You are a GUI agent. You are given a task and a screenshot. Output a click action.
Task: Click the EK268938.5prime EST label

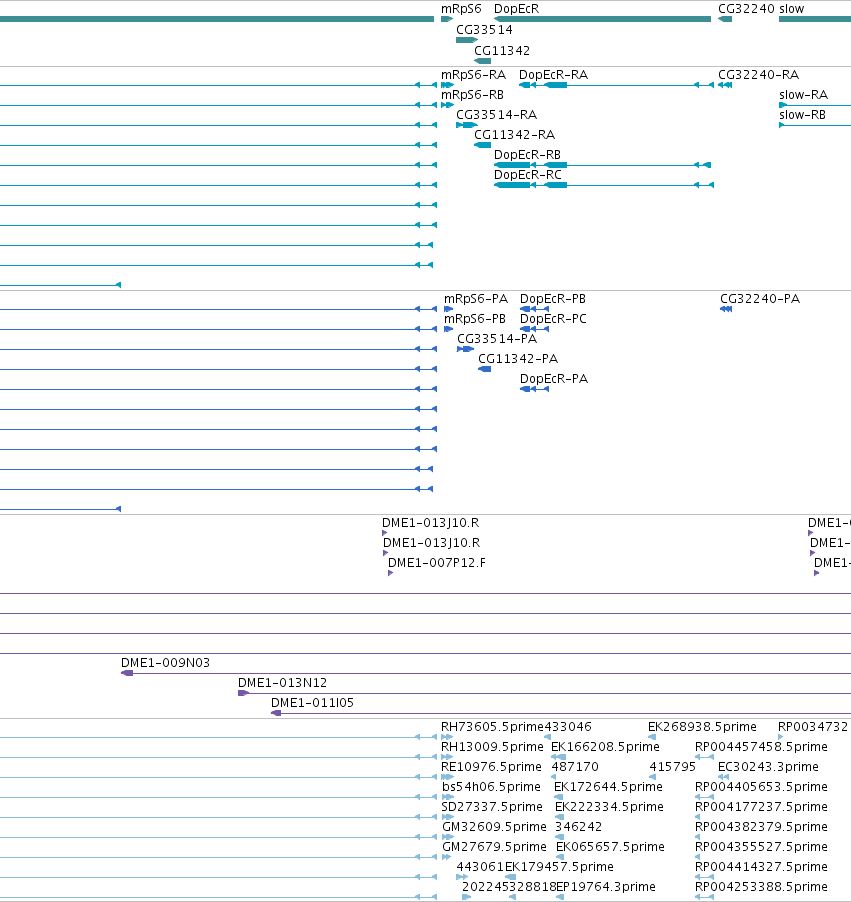[702, 728]
